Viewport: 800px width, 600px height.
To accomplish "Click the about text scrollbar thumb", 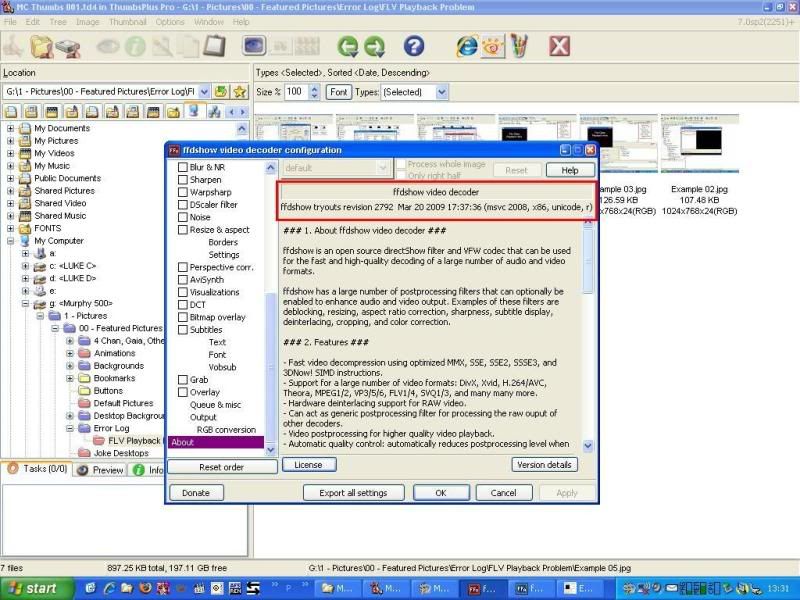I will tap(588, 261).
